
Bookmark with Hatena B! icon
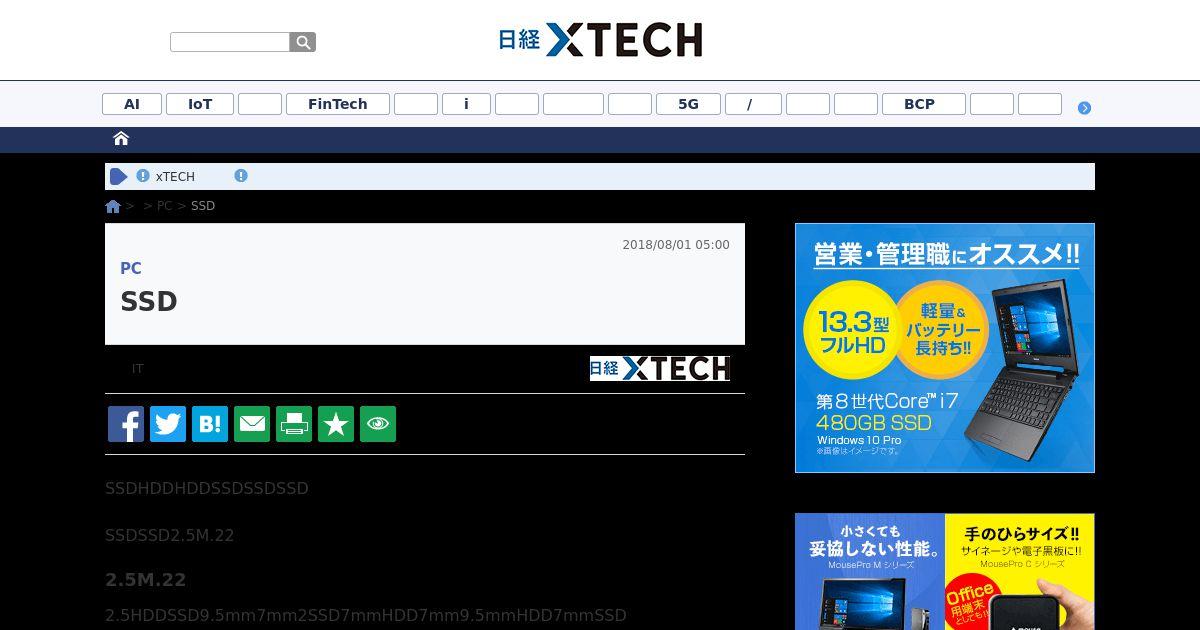[x=210, y=424]
